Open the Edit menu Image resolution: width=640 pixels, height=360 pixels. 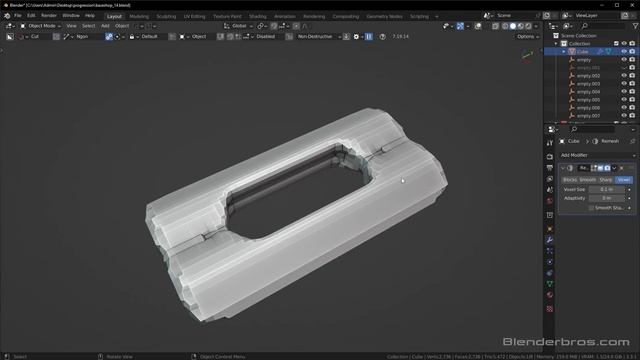tap(31, 16)
